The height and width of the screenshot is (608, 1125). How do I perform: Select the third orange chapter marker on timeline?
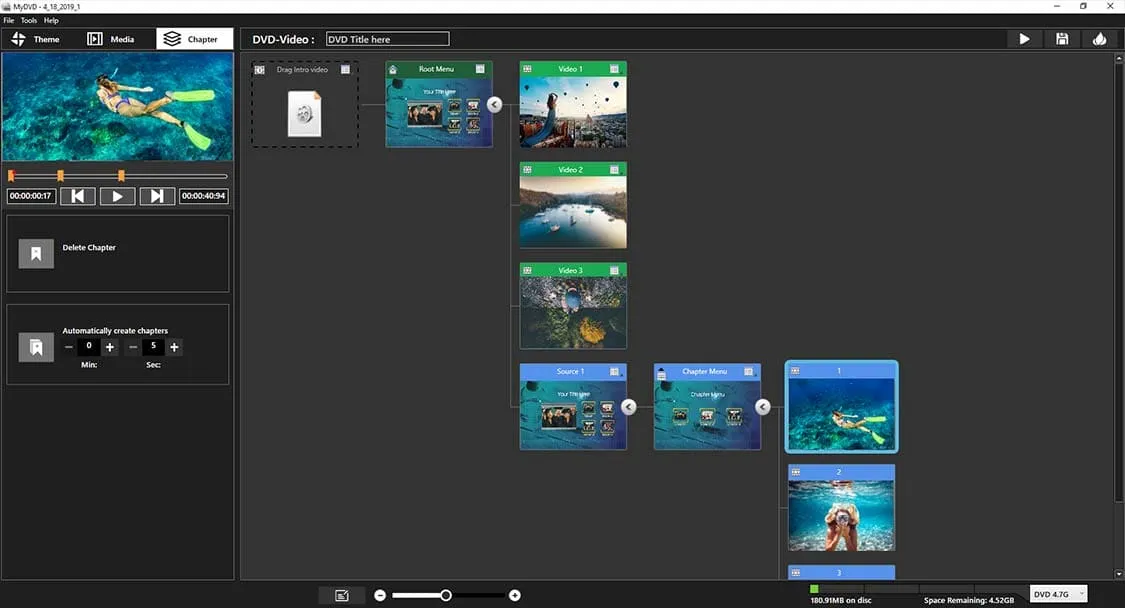[x=121, y=175]
